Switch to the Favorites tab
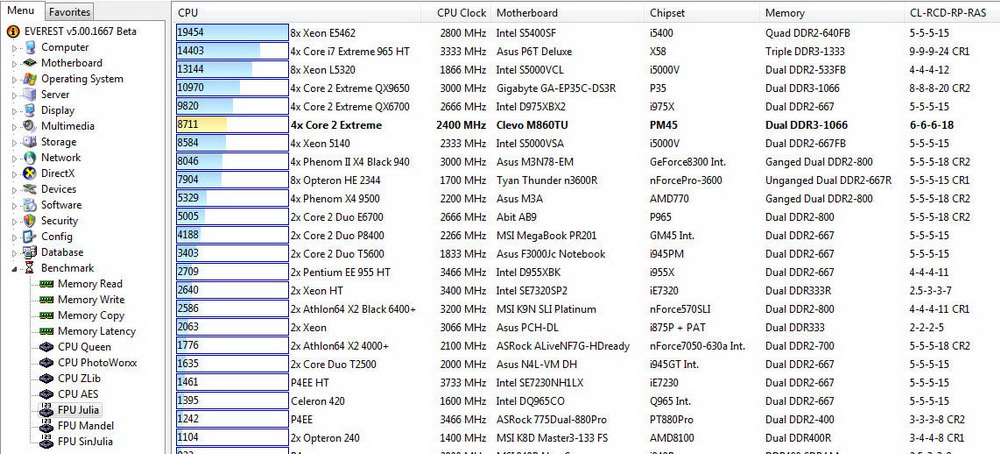This screenshot has height=454, width=1000. tap(70, 11)
